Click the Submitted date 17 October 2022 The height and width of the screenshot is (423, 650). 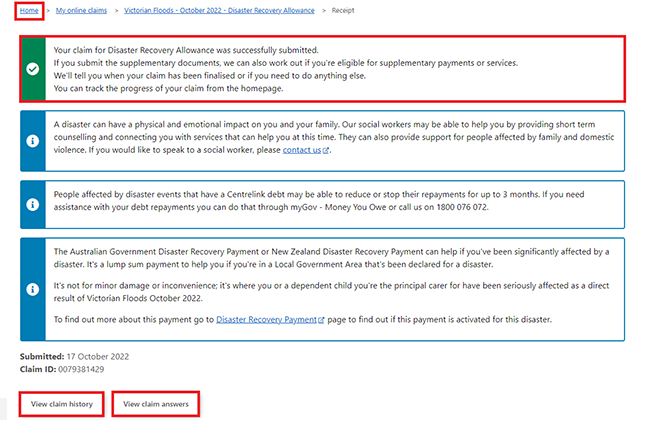(x=98, y=357)
